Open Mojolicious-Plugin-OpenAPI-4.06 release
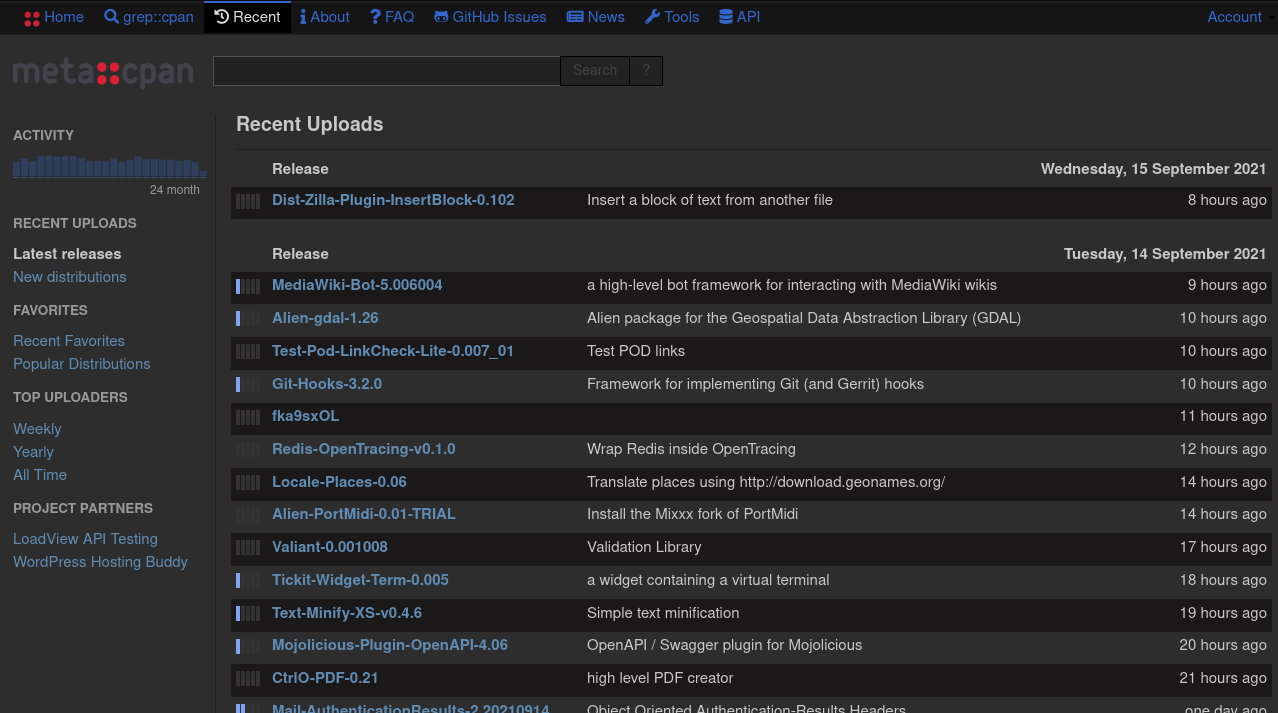 coord(390,645)
